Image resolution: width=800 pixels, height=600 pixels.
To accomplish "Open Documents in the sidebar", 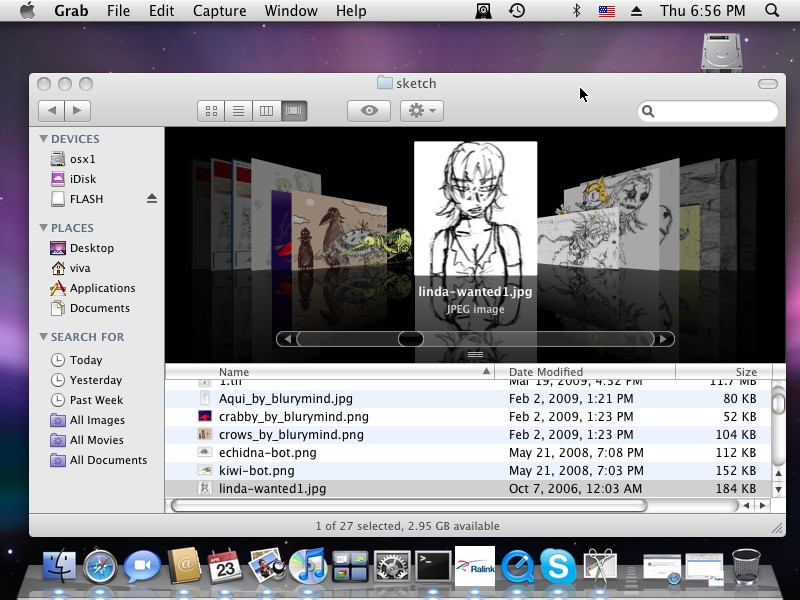I will point(90,308).
